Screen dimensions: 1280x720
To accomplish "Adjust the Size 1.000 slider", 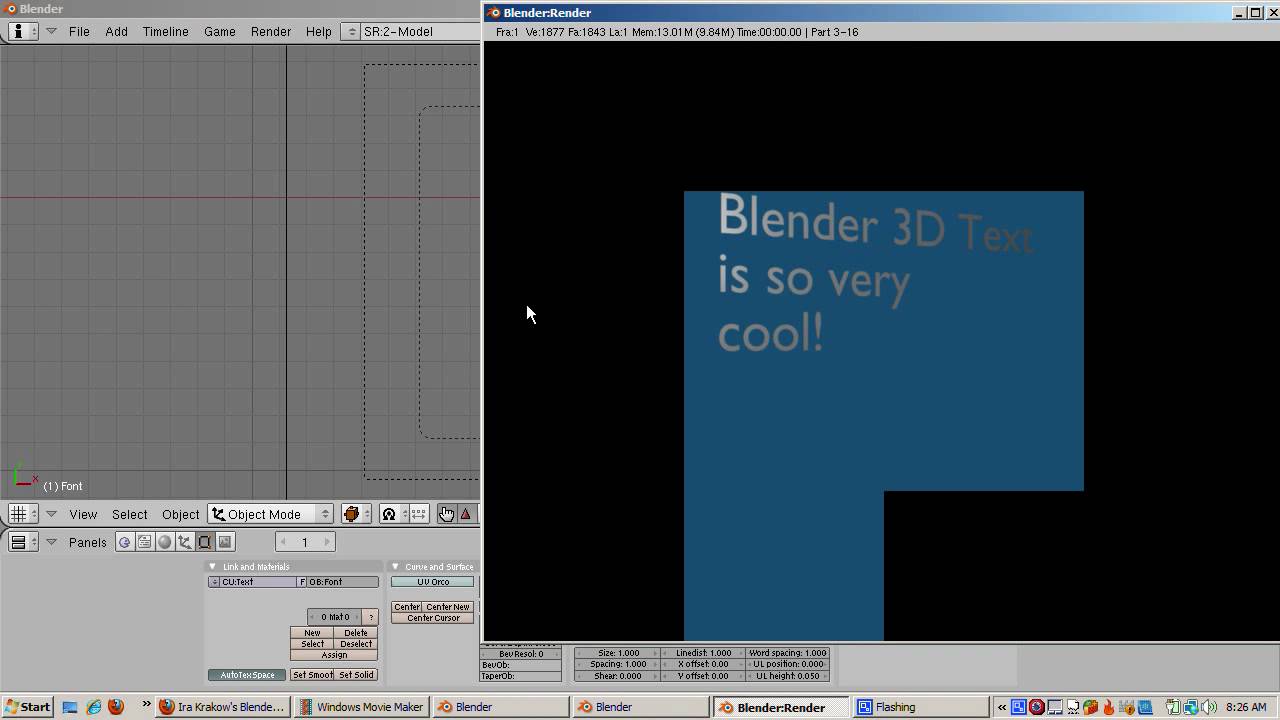I will click(618, 653).
